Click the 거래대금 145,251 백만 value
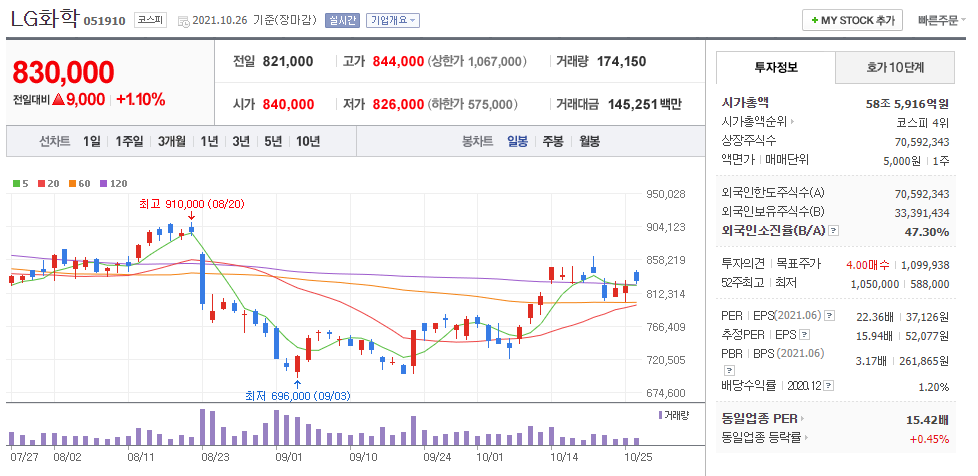Viewport: 978px width, 476px height. click(x=645, y=104)
